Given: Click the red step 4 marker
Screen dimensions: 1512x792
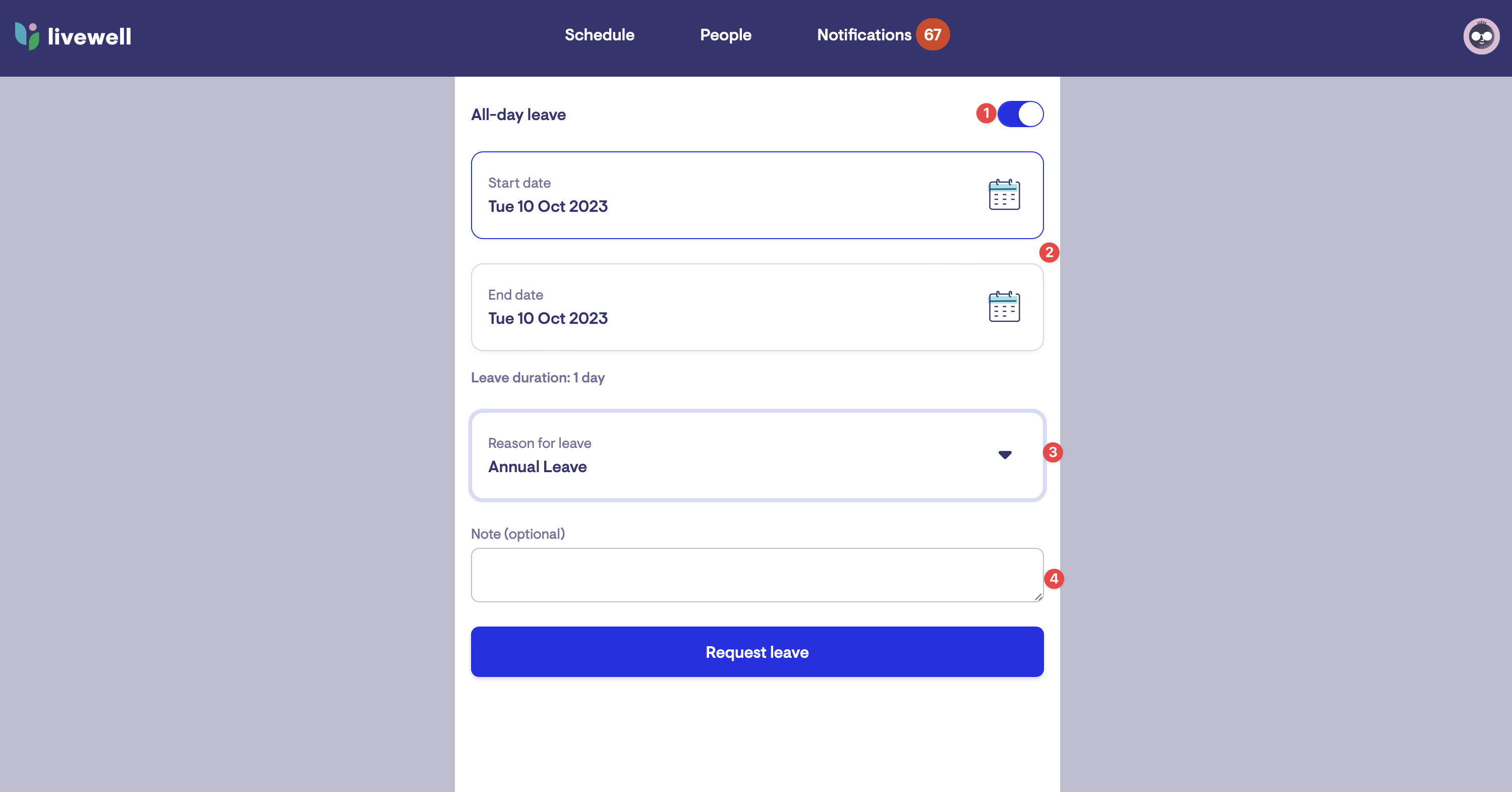Looking at the screenshot, I should click(x=1054, y=579).
